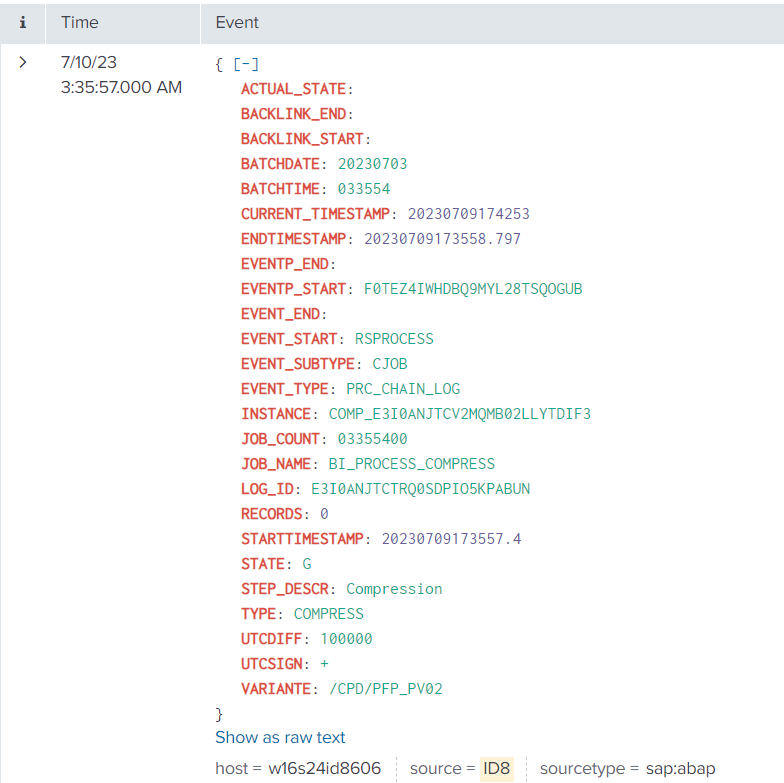Select the EVENT_START value RSPROCESS
This screenshot has width=784, height=783.
coord(394,339)
